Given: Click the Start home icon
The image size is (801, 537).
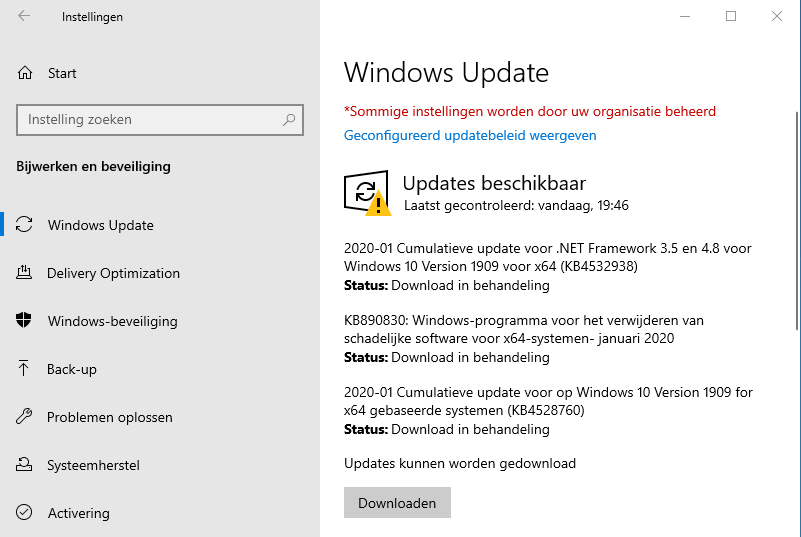Looking at the screenshot, I should [x=25, y=73].
